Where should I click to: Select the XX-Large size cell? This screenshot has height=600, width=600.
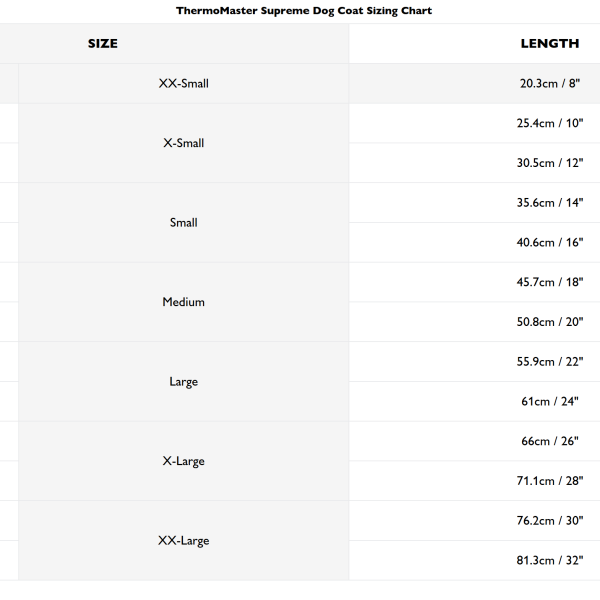coord(184,541)
